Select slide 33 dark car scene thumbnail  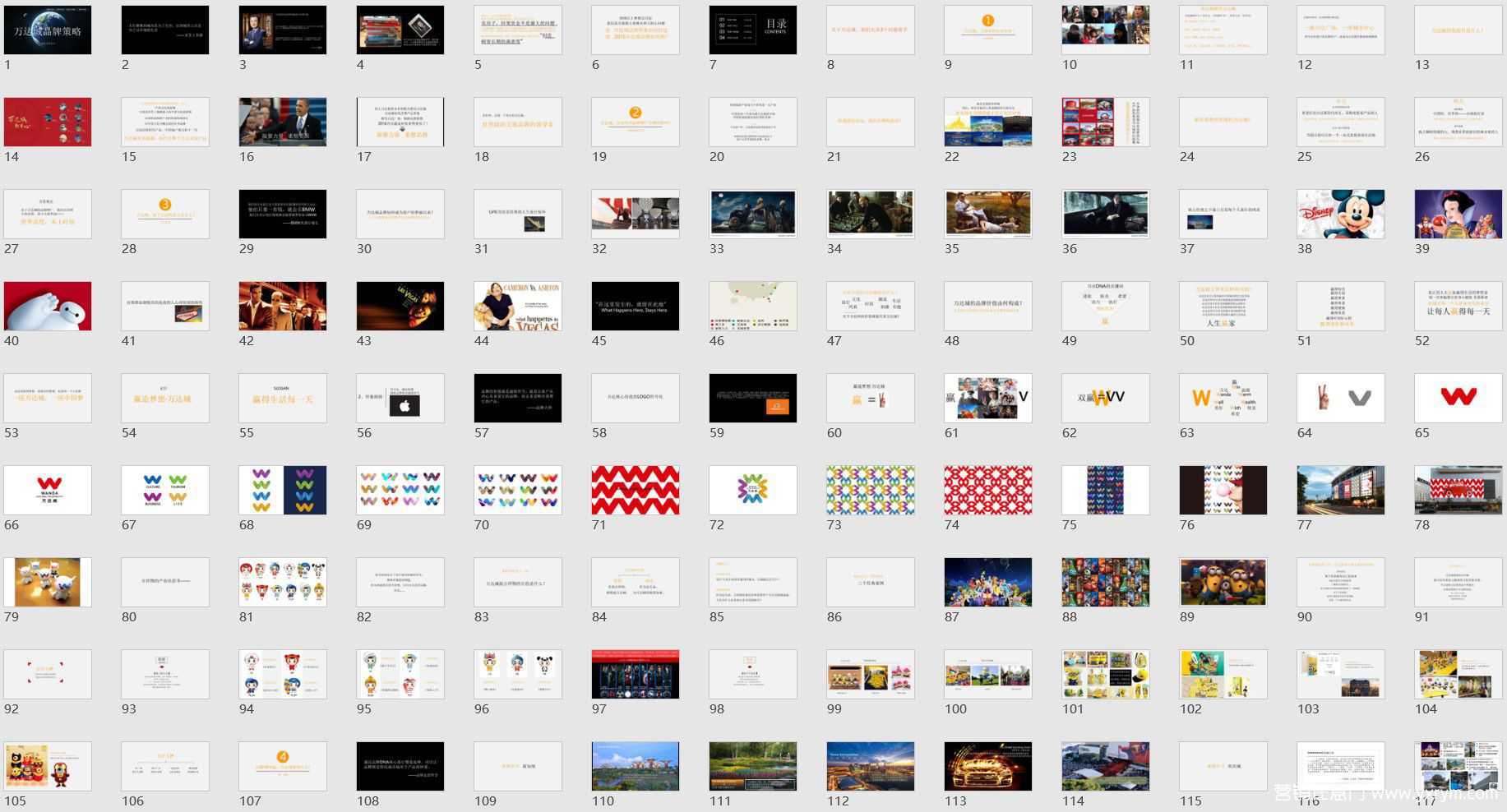pyautogui.click(x=753, y=215)
